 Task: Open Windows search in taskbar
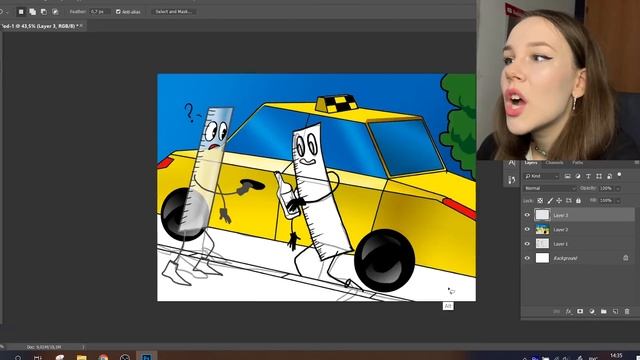tap(18, 357)
